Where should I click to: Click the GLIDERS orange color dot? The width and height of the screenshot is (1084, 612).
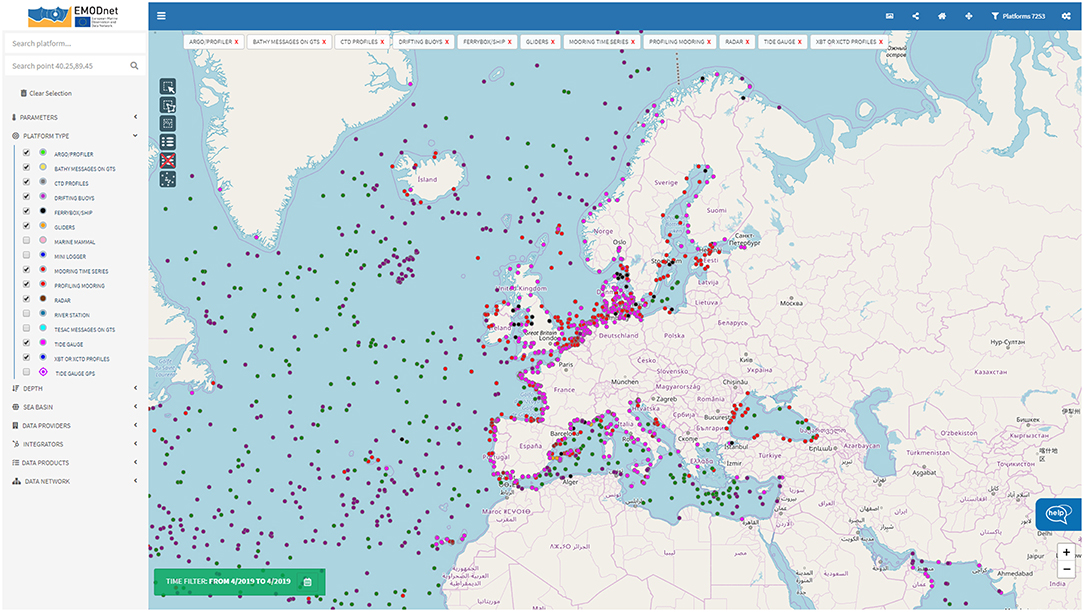tap(43, 226)
